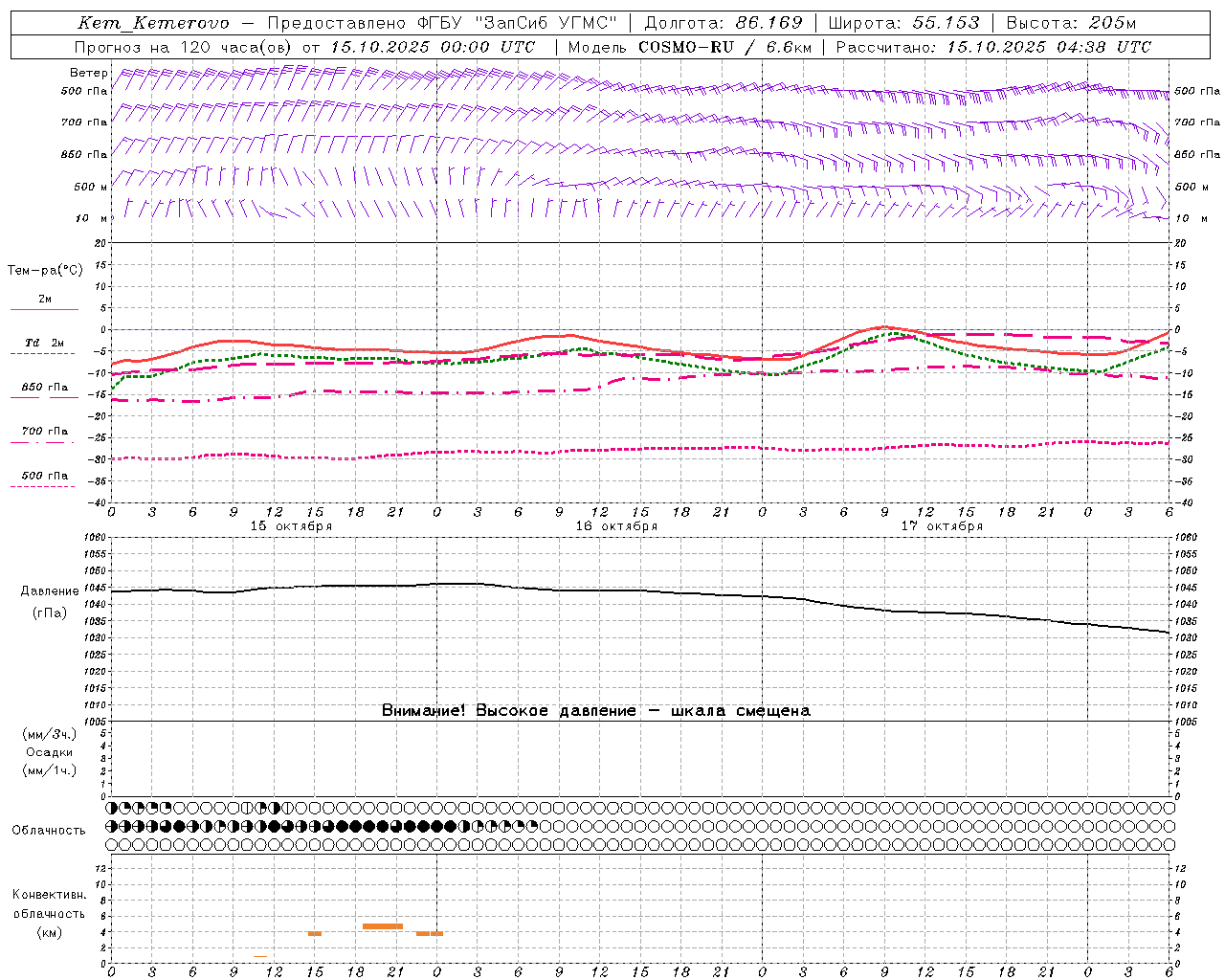Select the Долгота: 86.169 header value
Image resolution: width=1225 pixels, height=980 pixels.
[724, 23]
